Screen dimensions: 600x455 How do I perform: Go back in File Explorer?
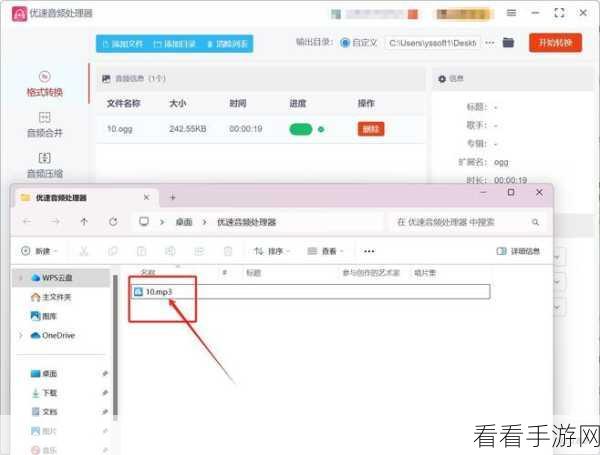[27, 222]
